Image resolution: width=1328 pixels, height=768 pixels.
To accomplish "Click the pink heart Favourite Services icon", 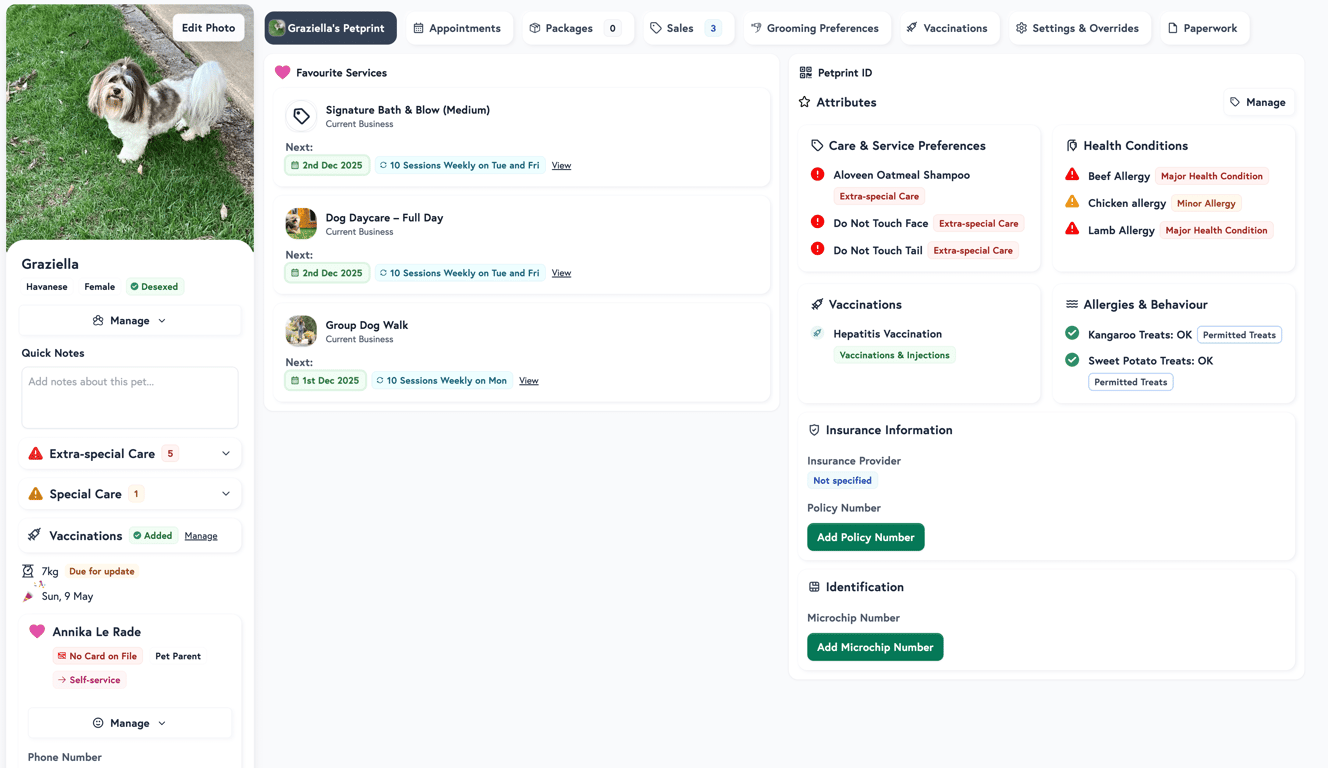I will [x=282, y=72].
